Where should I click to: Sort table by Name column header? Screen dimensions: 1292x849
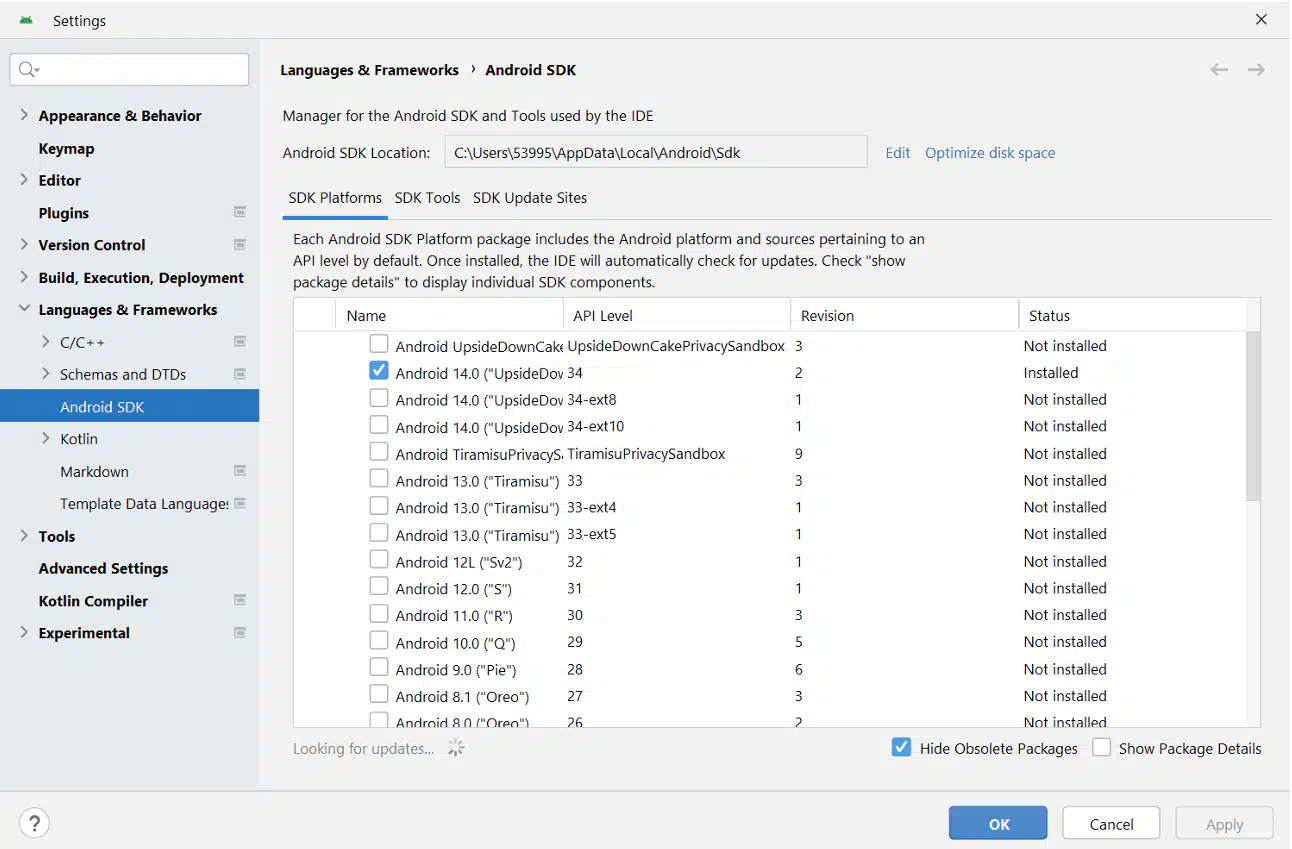point(449,315)
